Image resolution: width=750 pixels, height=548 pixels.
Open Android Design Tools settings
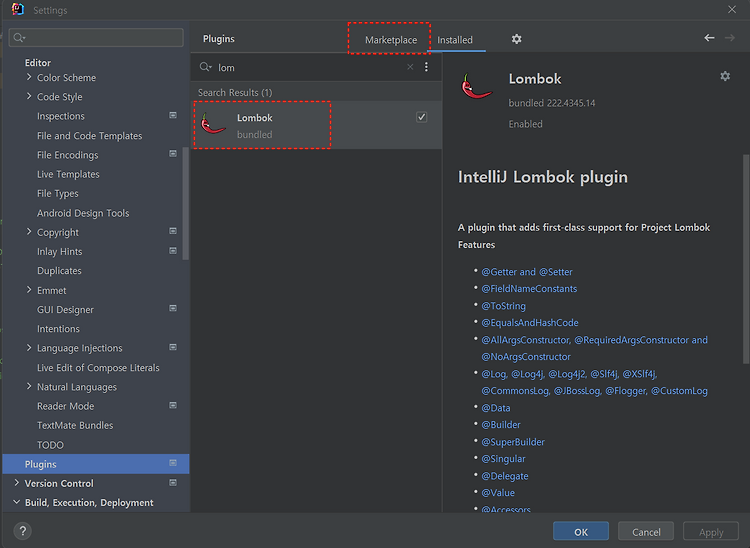coord(83,213)
